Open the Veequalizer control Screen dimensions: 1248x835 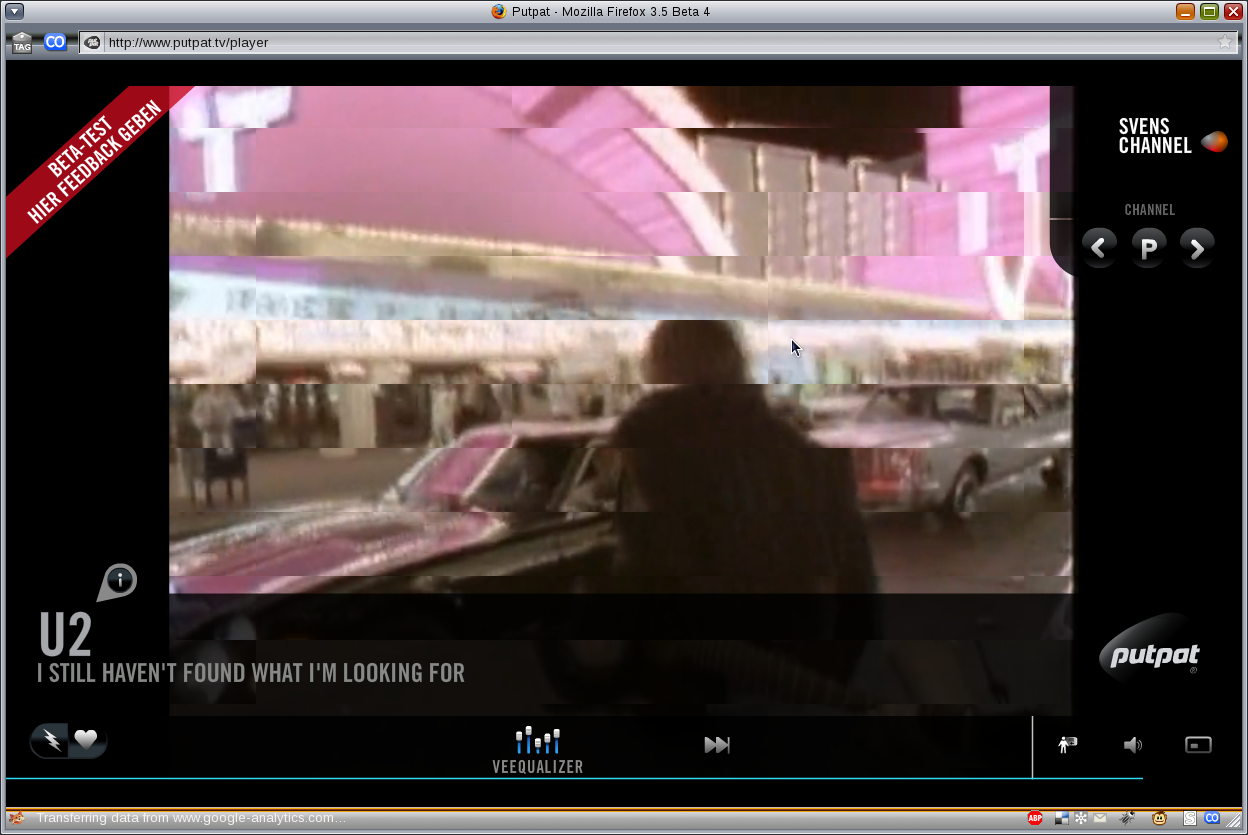[537, 750]
